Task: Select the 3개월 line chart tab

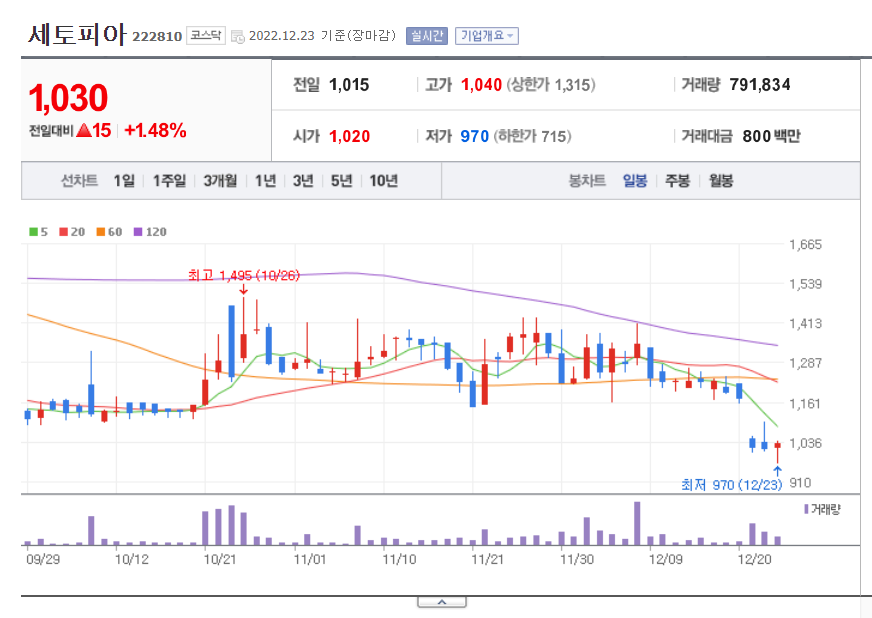Action: pos(220,181)
